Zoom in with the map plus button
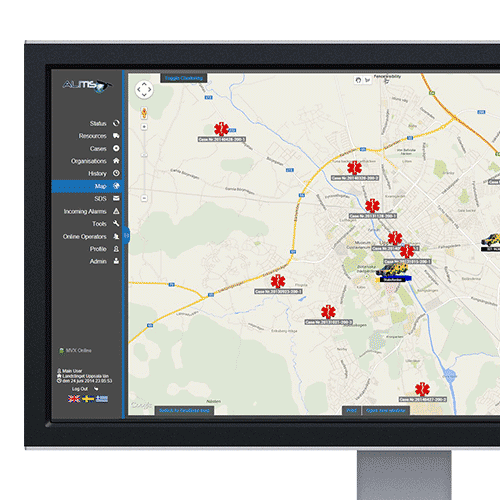 tap(144, 127)
